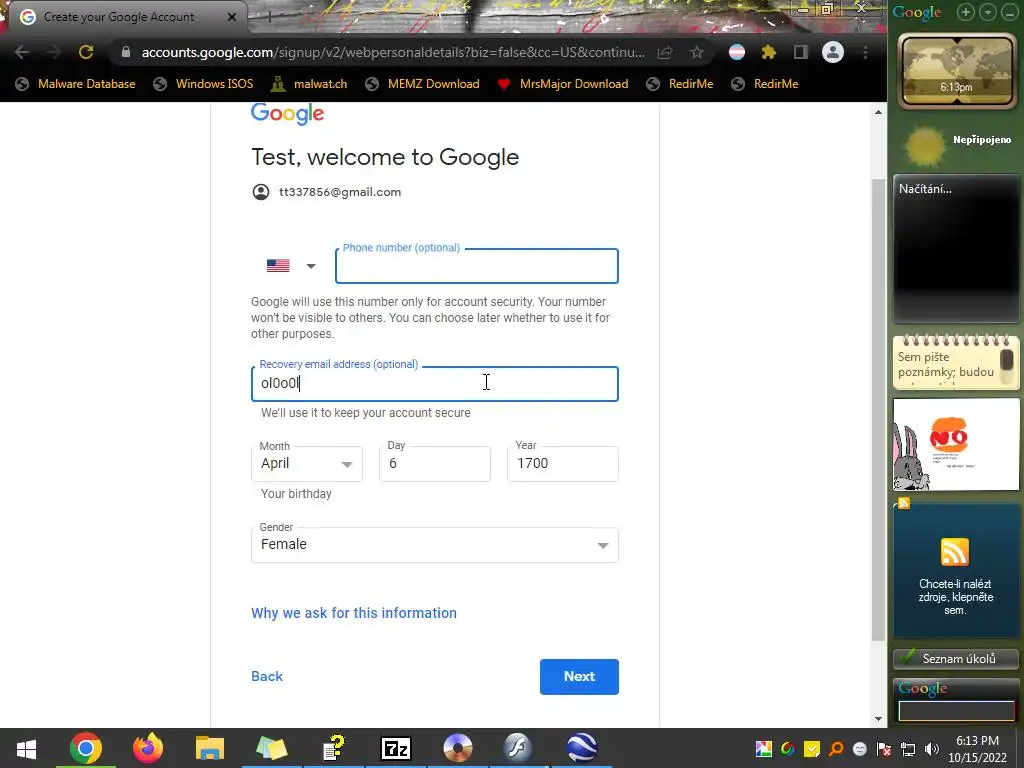Open the Chrome three-dot menu
The width and height of the screenshot is (1024, 768).
[865, 52]
